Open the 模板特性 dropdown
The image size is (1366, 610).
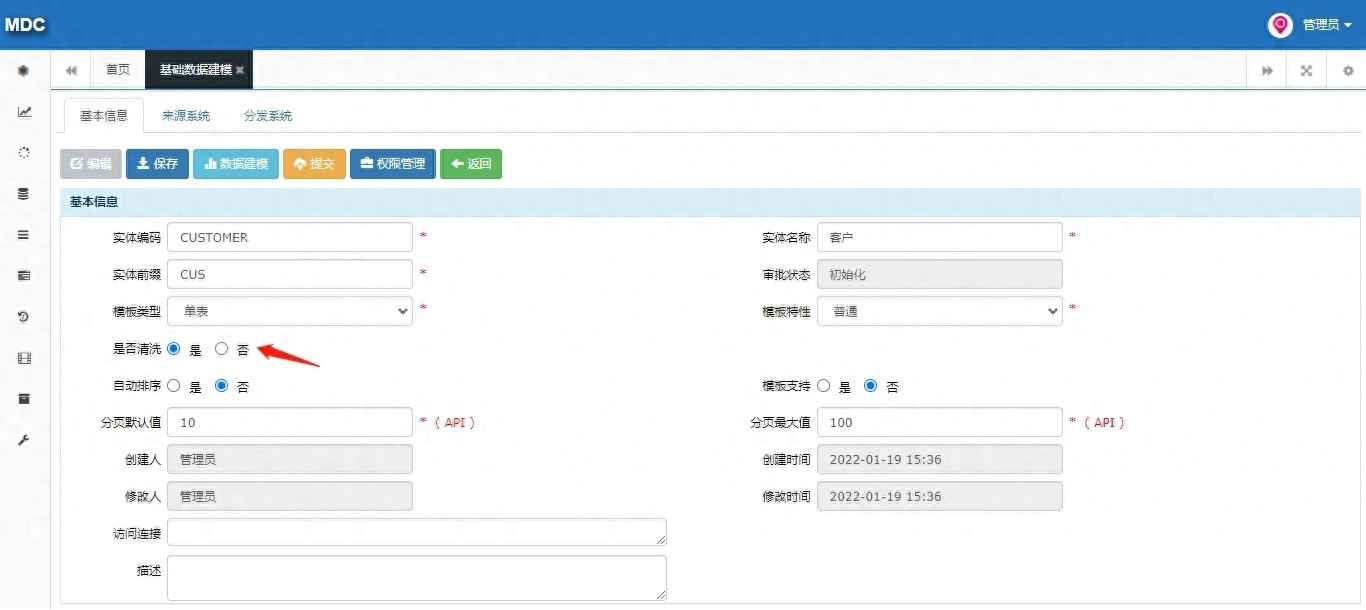[940, 311]
